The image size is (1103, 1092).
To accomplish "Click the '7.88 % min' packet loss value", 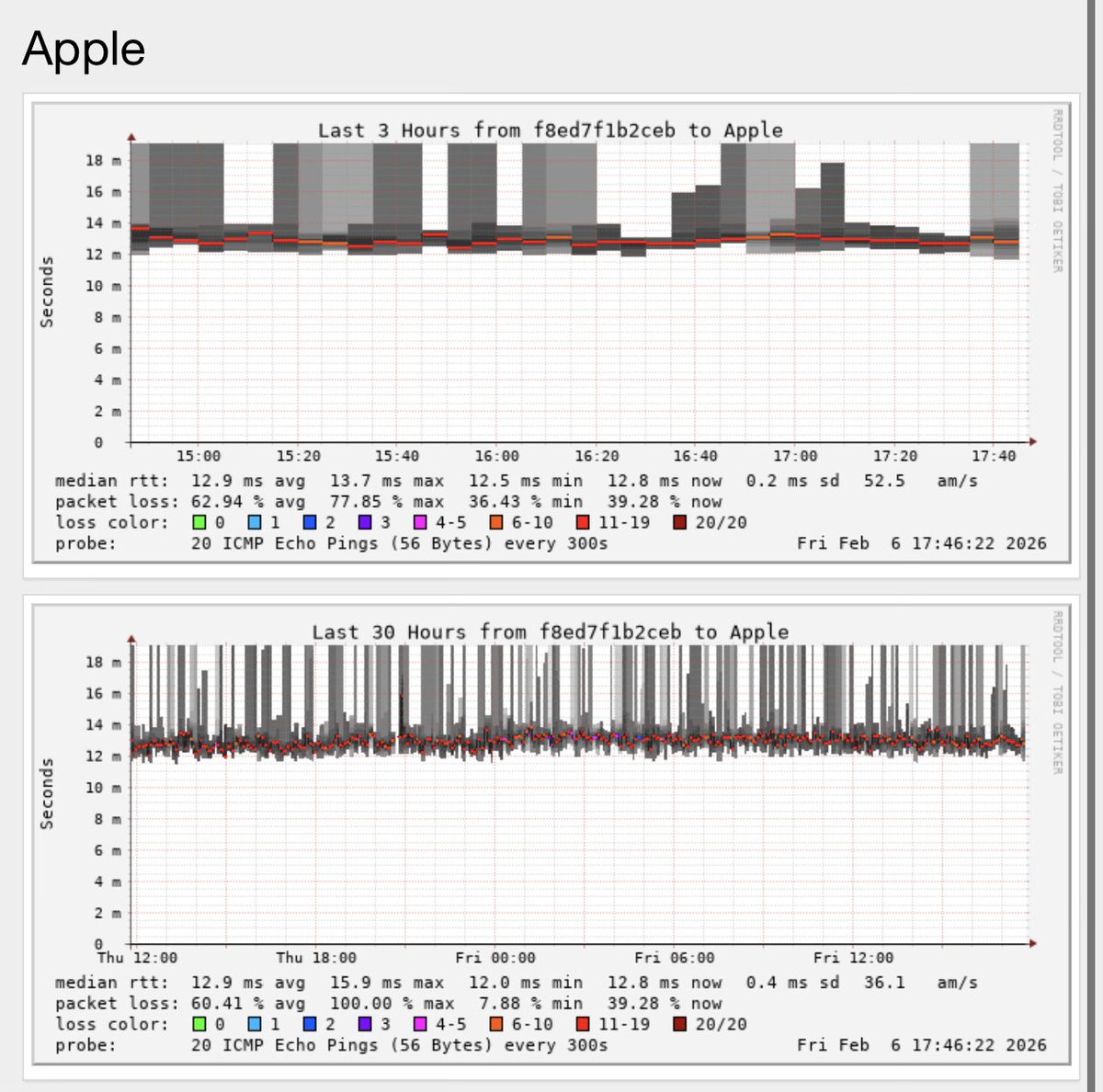I will tap(530, 1004).
